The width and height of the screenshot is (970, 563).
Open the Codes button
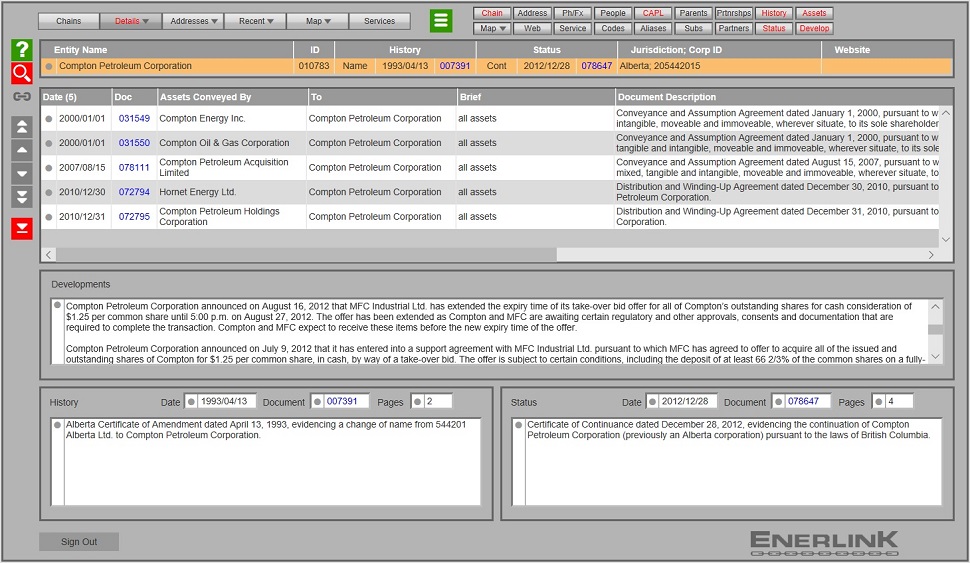click(613, 28)
